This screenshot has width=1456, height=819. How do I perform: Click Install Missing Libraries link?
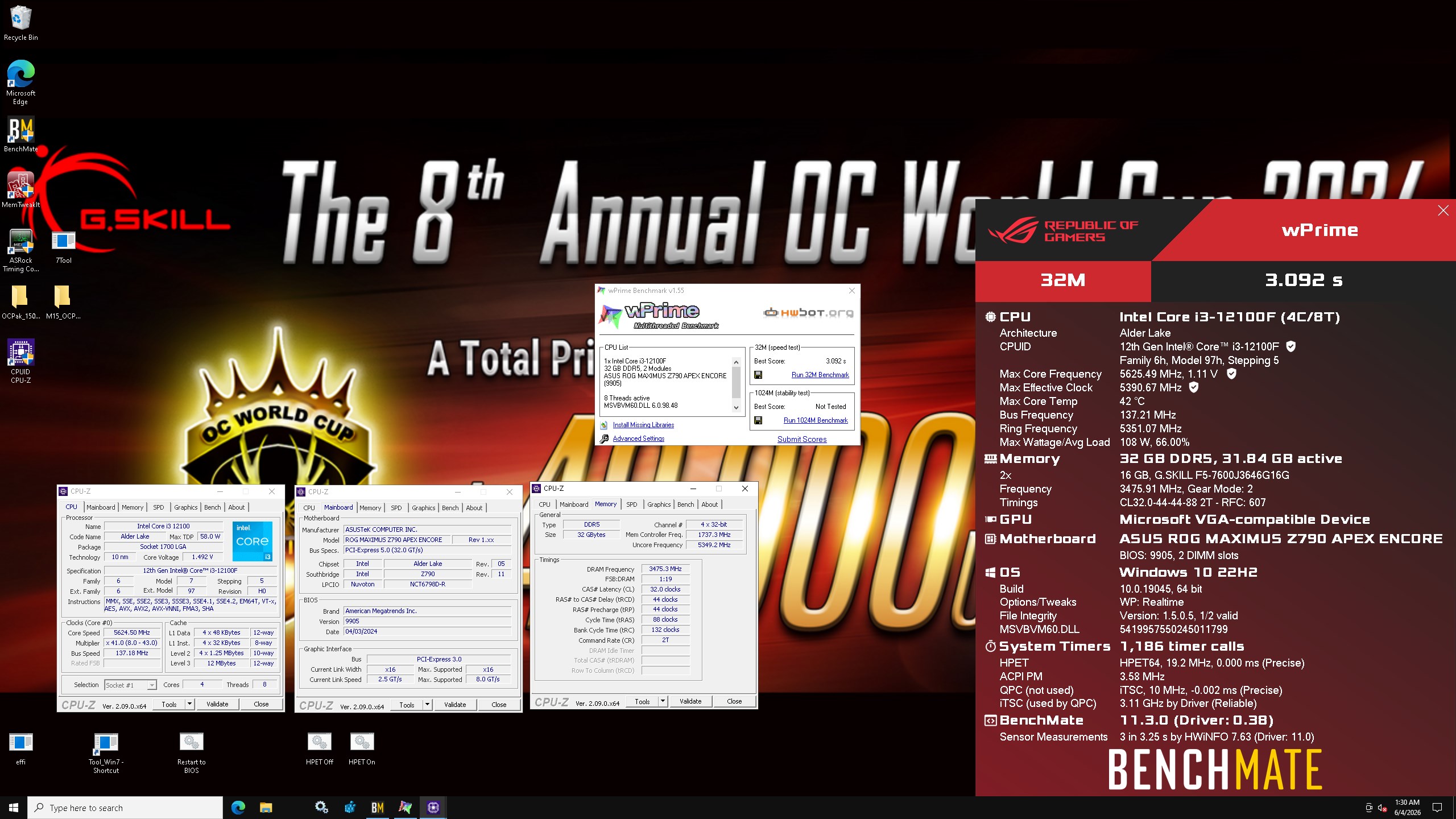[643, 425]
